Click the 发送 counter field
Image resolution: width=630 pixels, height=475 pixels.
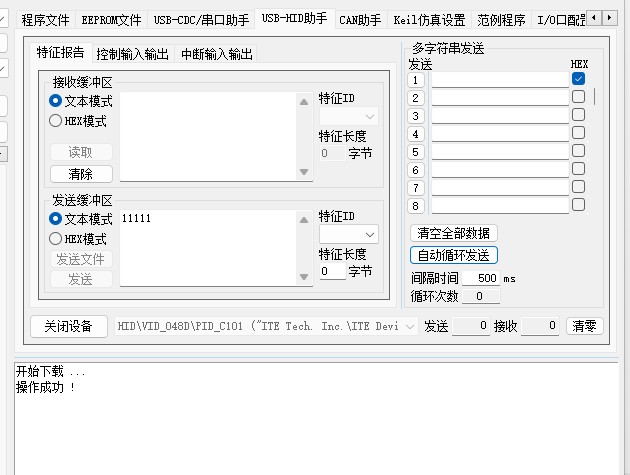point(471,326)
